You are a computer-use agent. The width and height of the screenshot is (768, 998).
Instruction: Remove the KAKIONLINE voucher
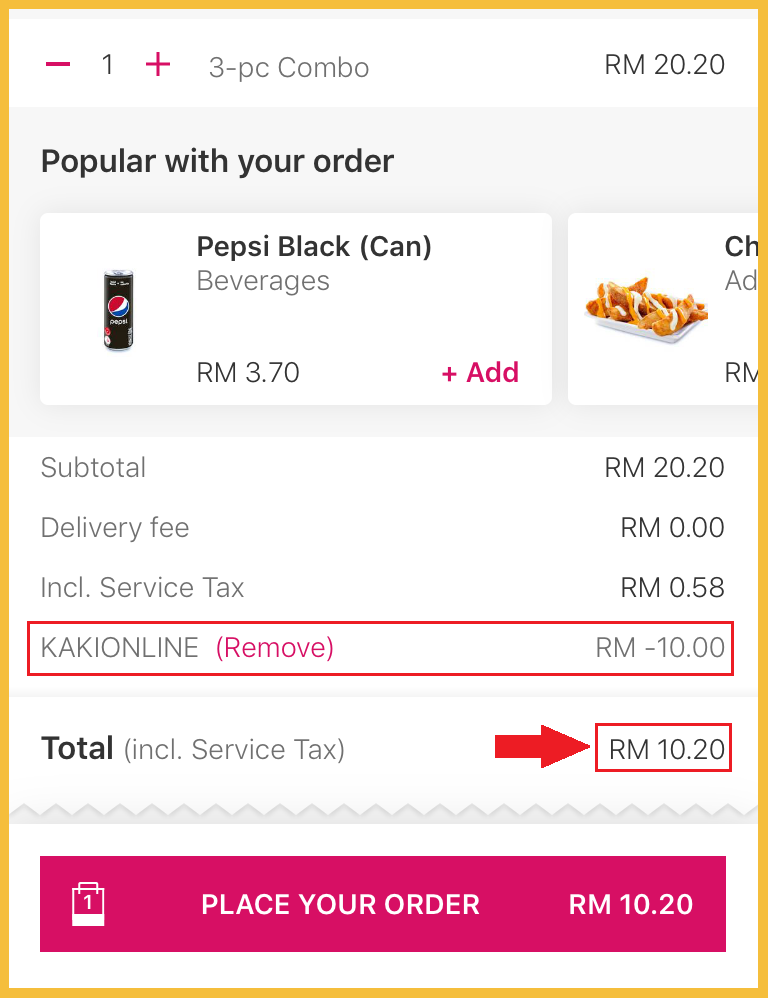click(x=275, y=648)
